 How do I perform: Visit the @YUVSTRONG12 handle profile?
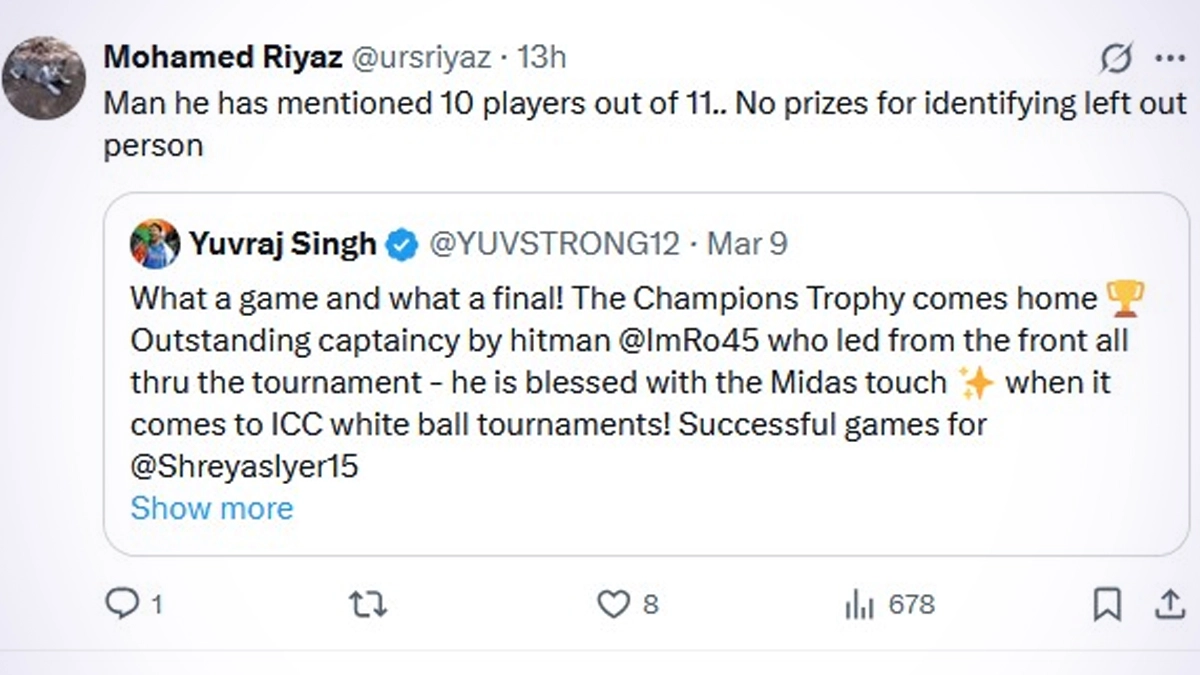[554, 244]
